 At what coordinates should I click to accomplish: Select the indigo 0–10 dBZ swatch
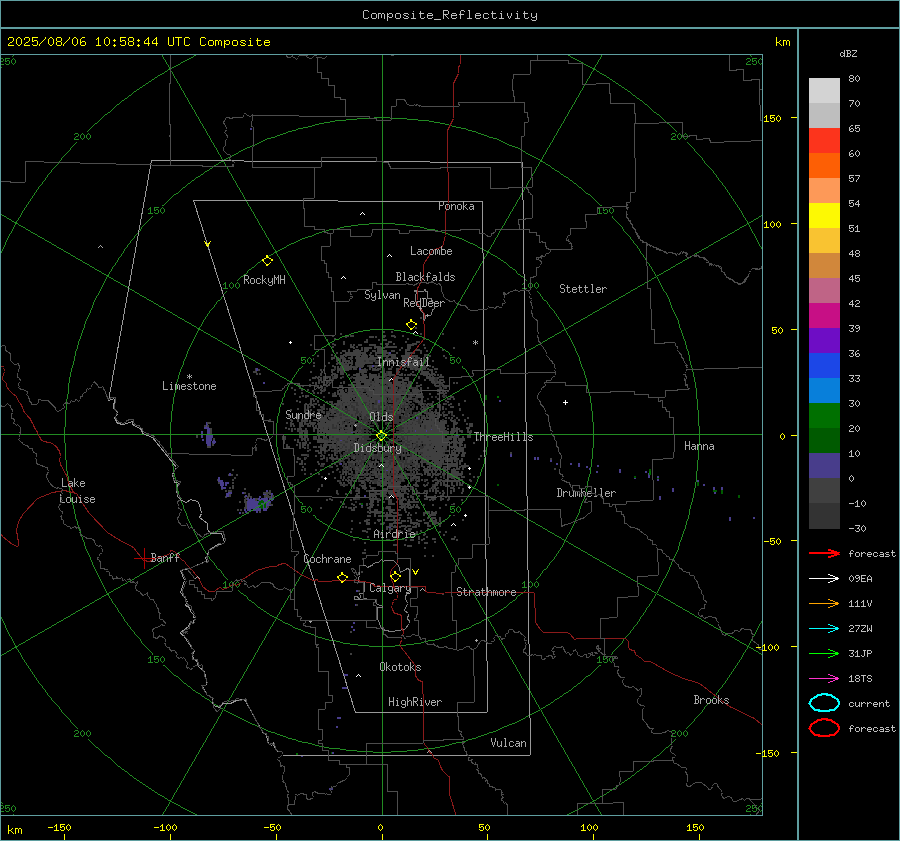(x=824, y=466)
